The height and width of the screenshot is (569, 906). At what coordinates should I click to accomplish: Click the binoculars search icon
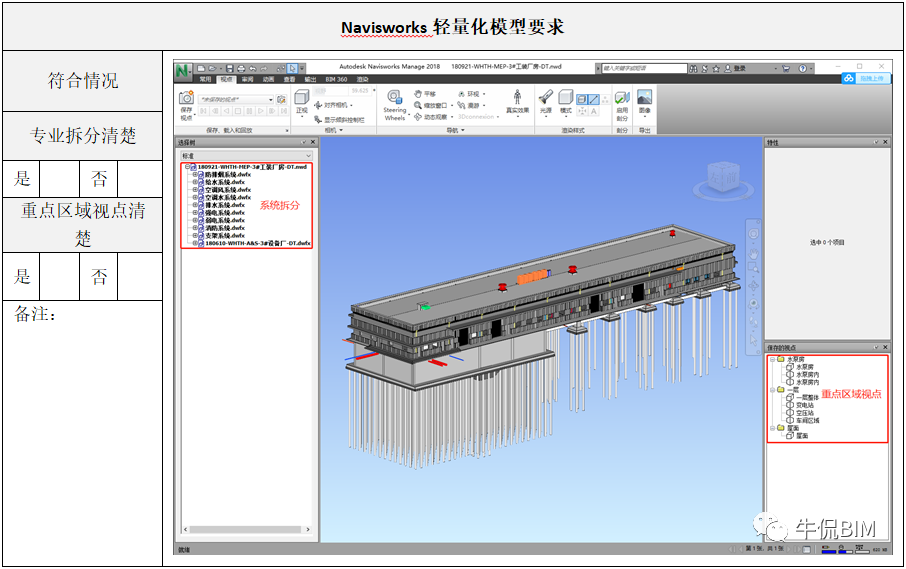pos(693,69)
